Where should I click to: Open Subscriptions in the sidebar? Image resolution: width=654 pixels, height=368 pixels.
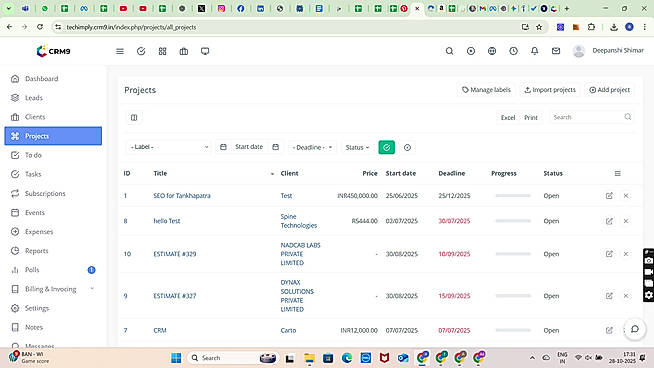click(x=53, y=193)
